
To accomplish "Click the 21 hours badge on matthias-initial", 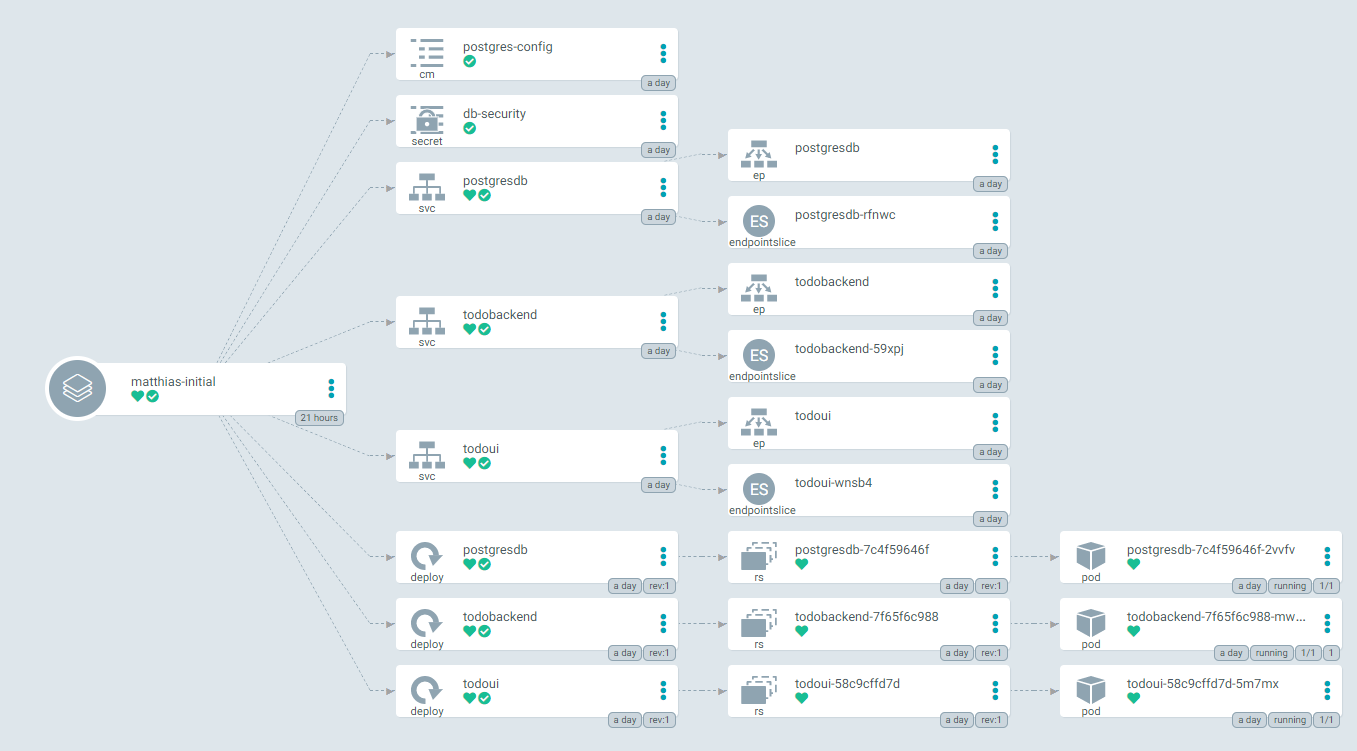I will coord(319,418).
